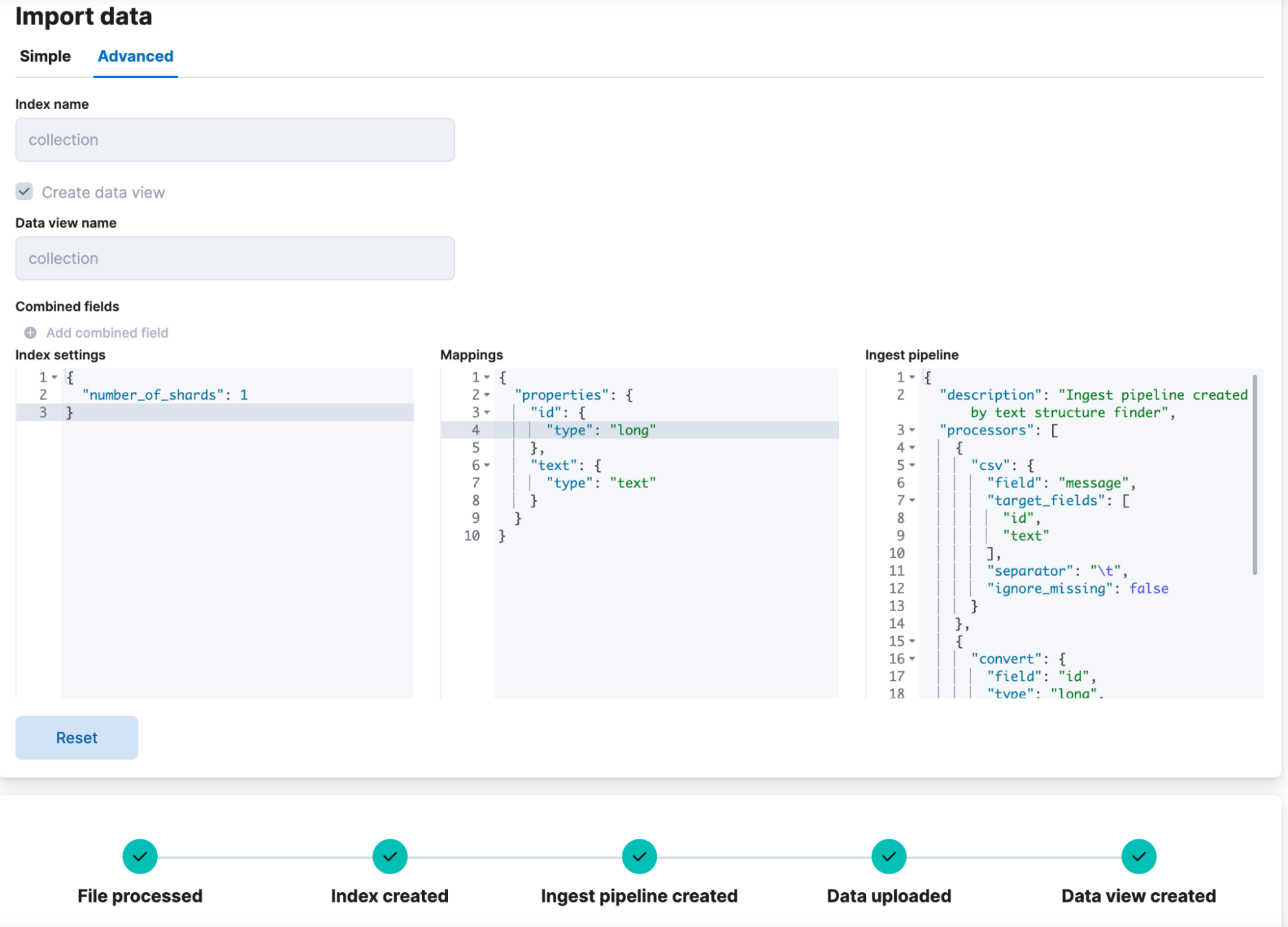The width and height of the screenshot is (1288, 927).
Task: Click the Simple tab
Action: click(43, 56)
